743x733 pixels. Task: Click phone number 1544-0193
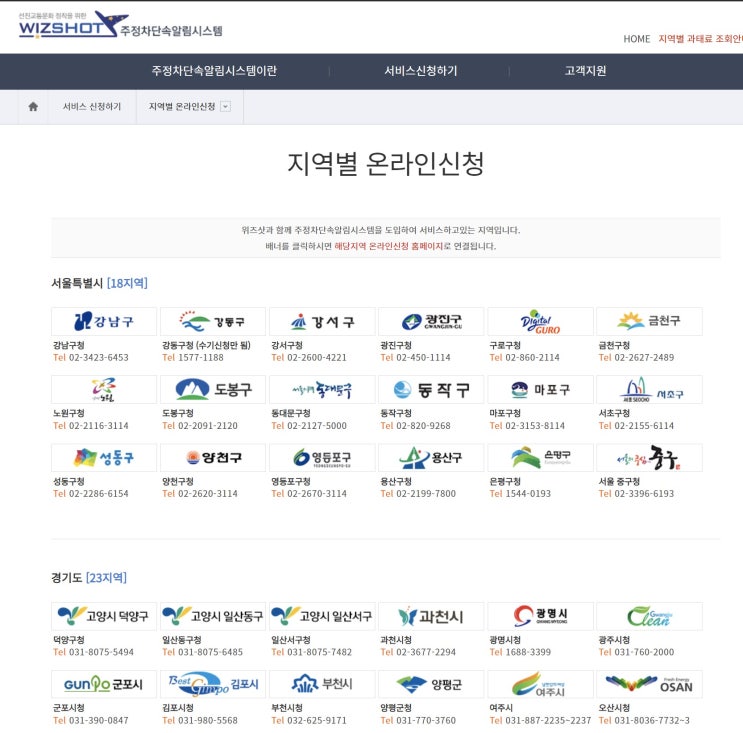(528, 494)
